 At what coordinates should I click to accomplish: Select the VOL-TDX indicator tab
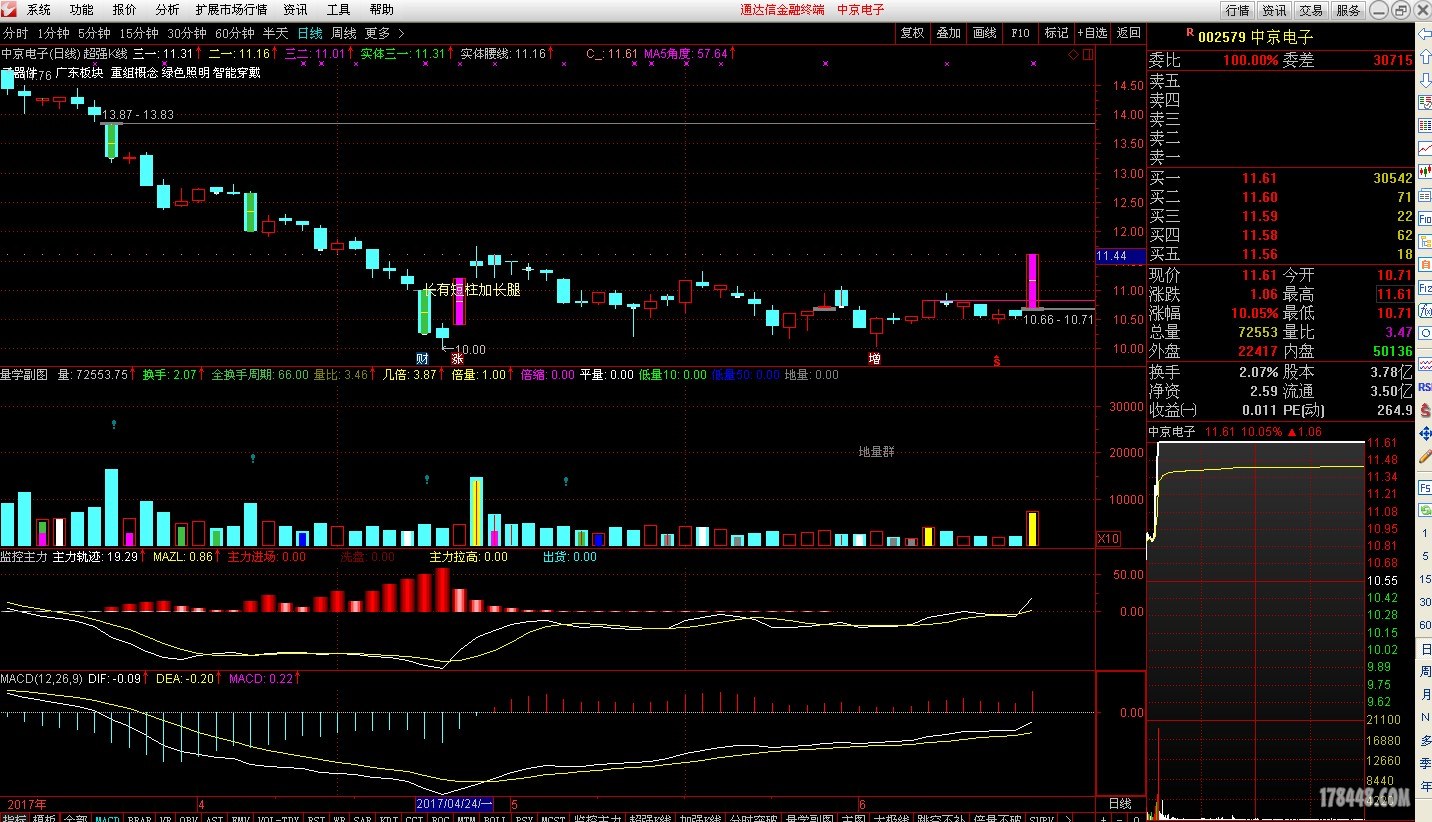point(280,819)
